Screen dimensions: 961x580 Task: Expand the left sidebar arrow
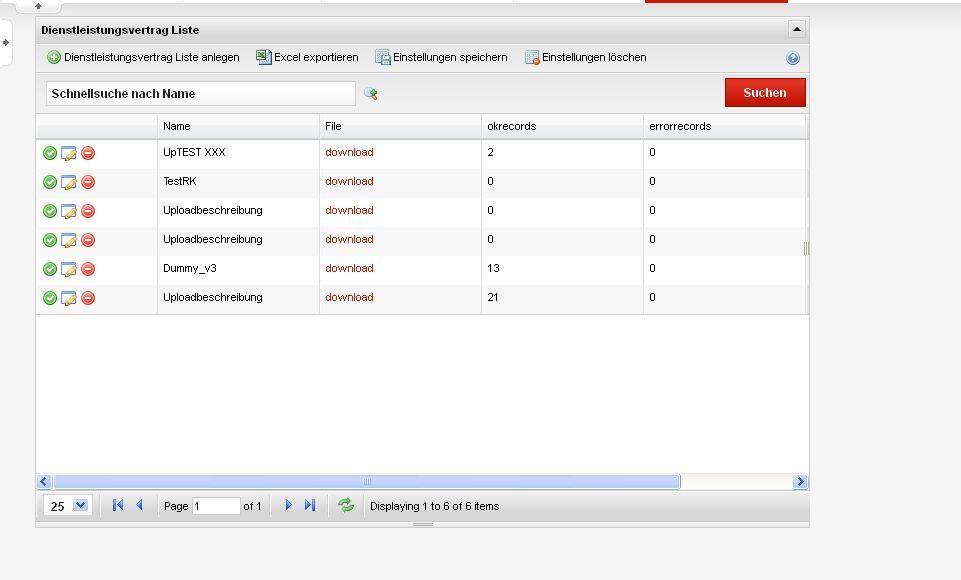[x=6, y=42]
